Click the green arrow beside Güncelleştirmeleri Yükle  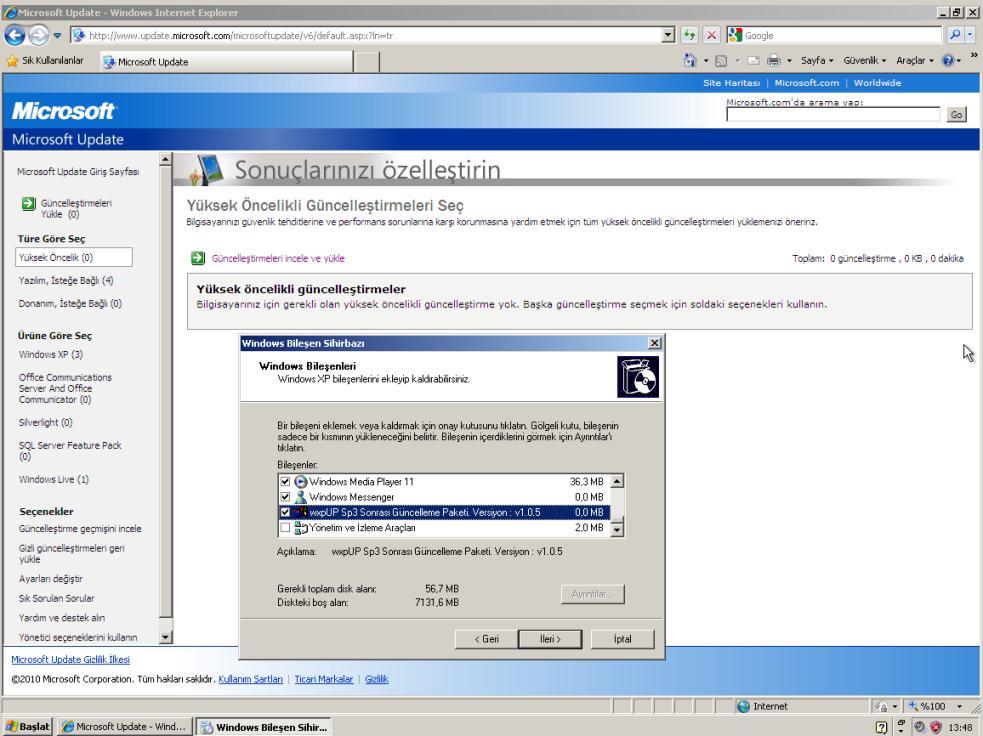28,203
